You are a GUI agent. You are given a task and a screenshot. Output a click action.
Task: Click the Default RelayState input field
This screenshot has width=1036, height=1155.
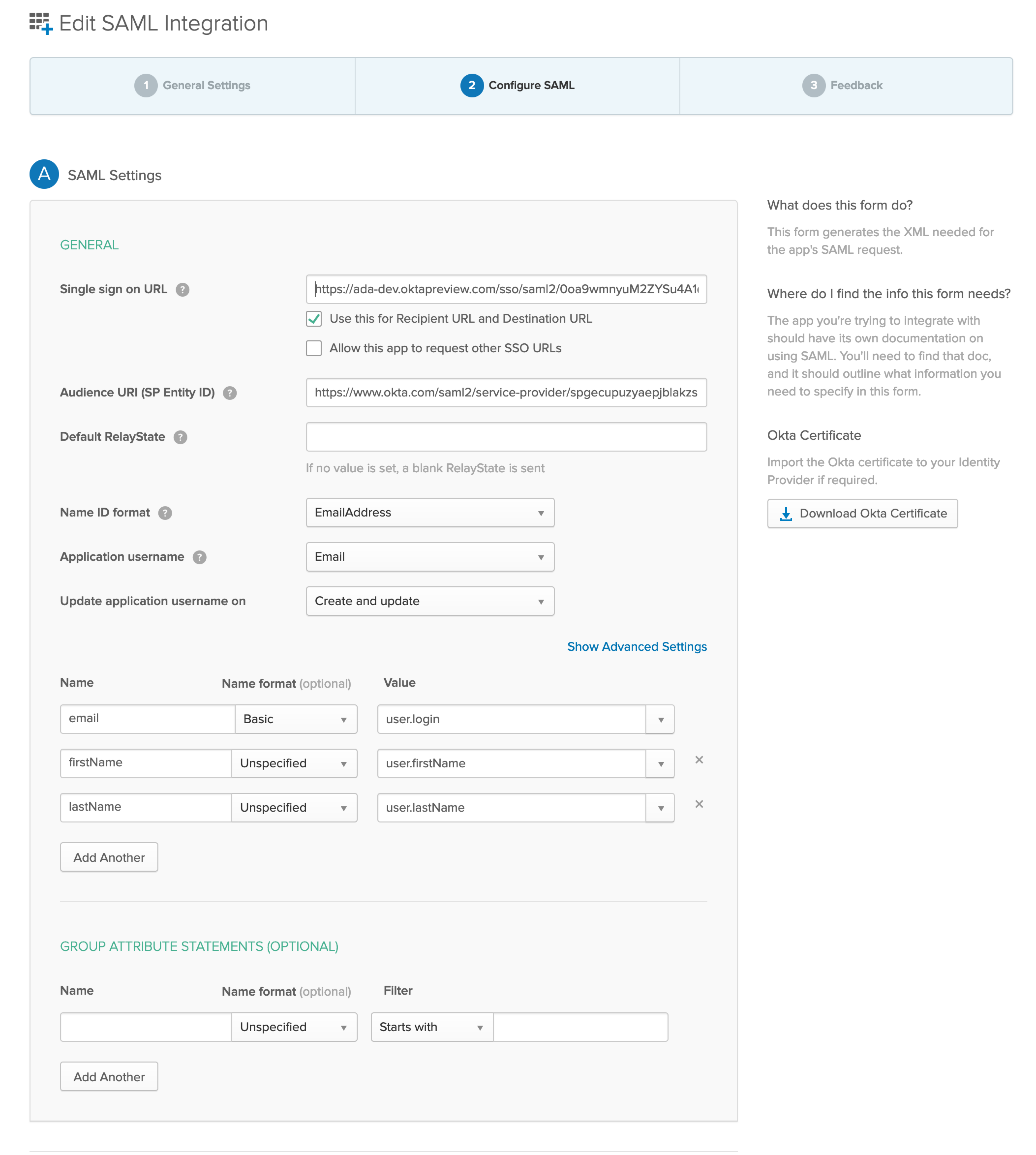506,437
